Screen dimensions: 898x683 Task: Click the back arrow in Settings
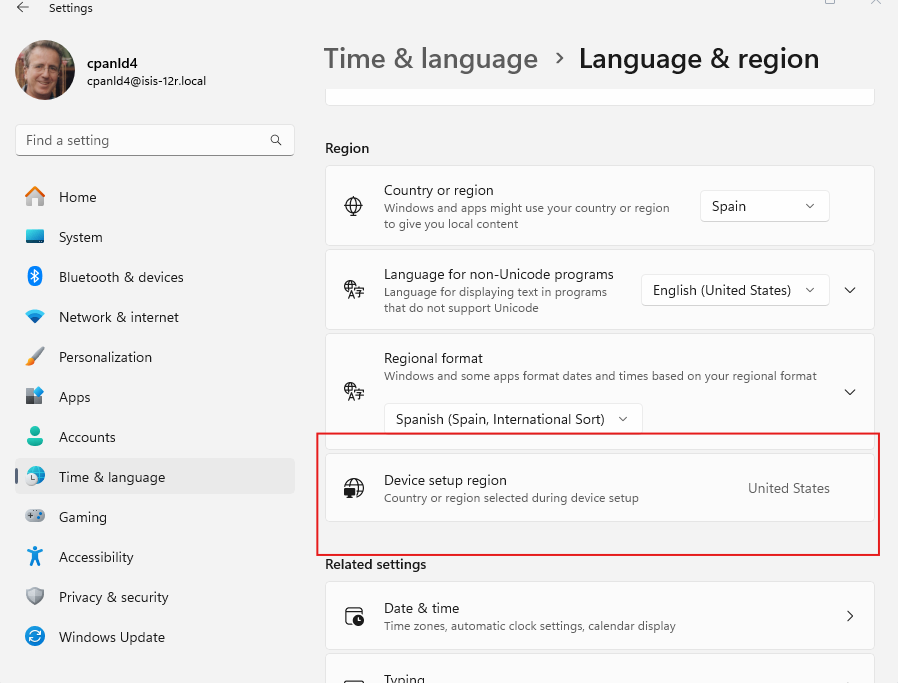22,7
